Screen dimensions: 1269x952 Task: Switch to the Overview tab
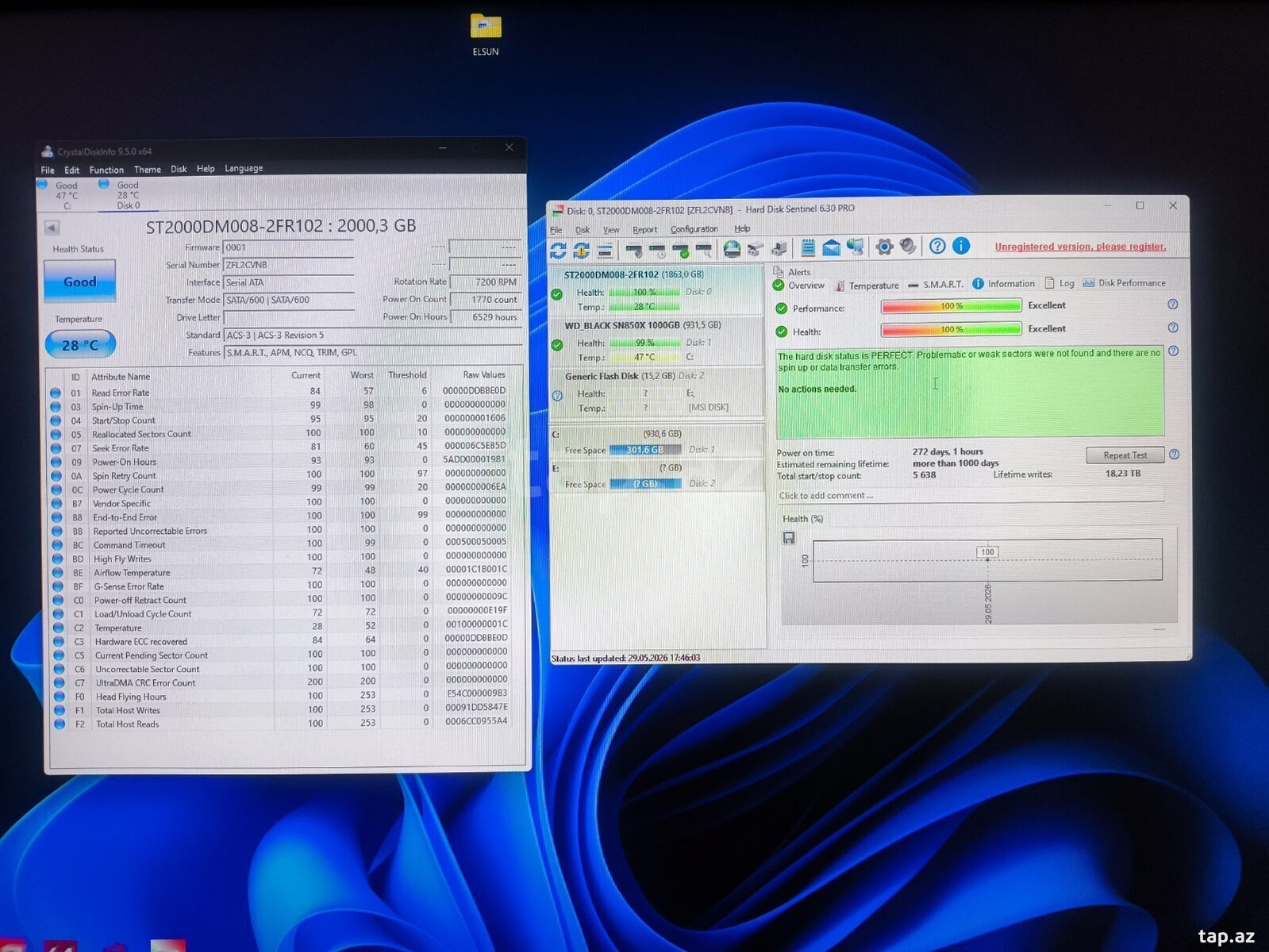[799, 286]
